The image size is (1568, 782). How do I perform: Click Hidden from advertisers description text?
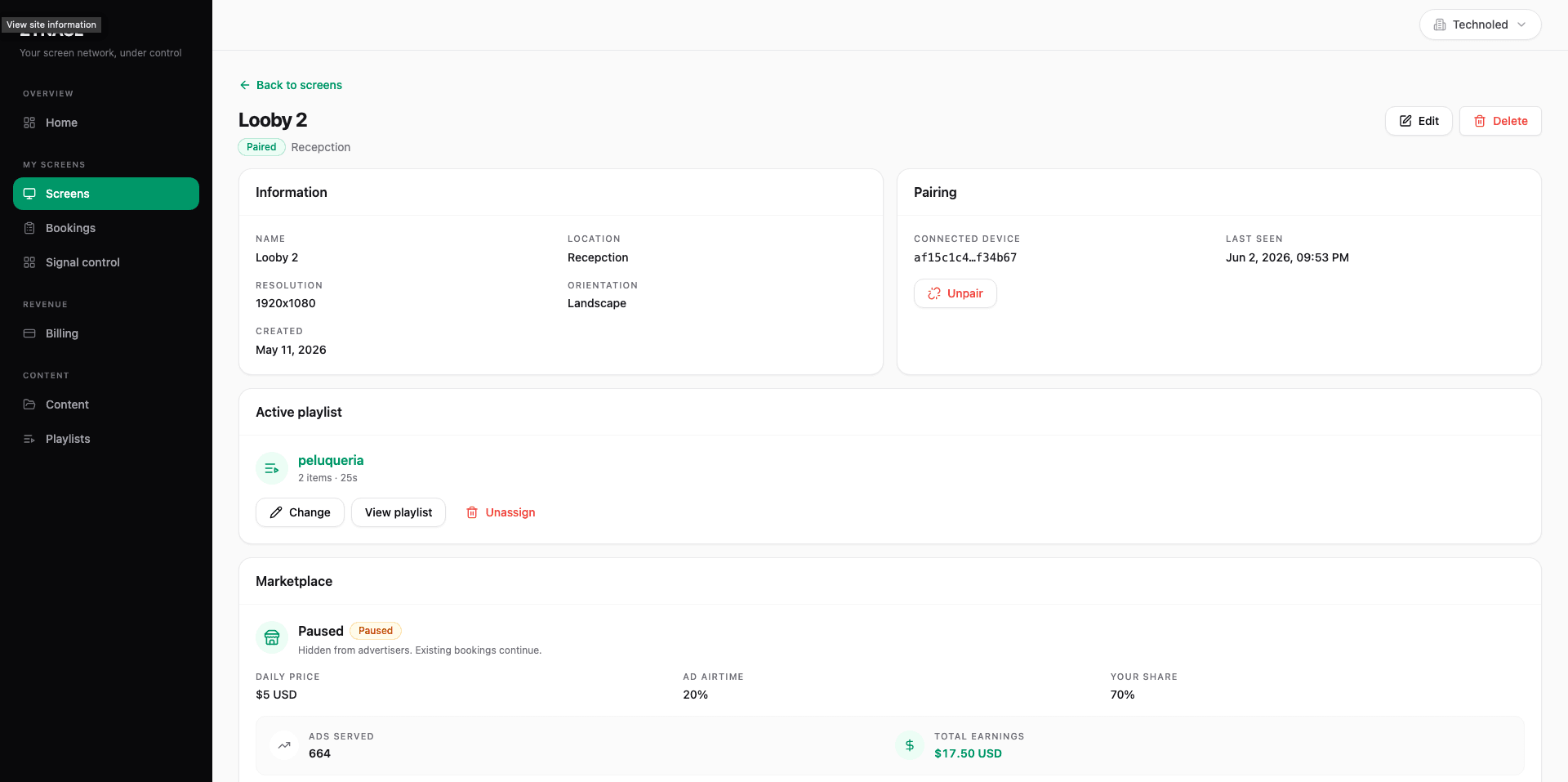tap(420, 650)
